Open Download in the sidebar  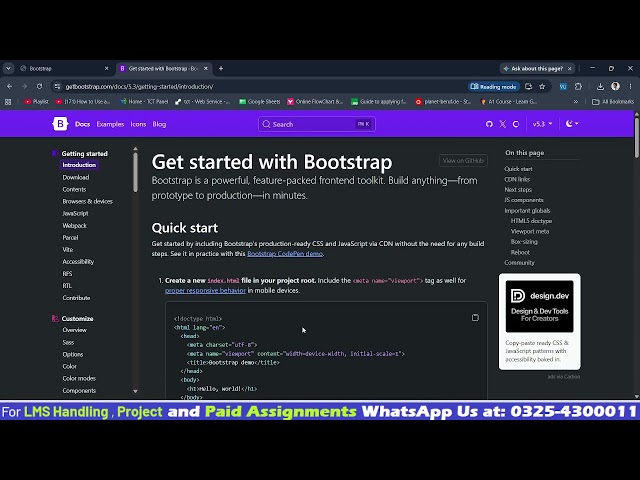[76, 177]
